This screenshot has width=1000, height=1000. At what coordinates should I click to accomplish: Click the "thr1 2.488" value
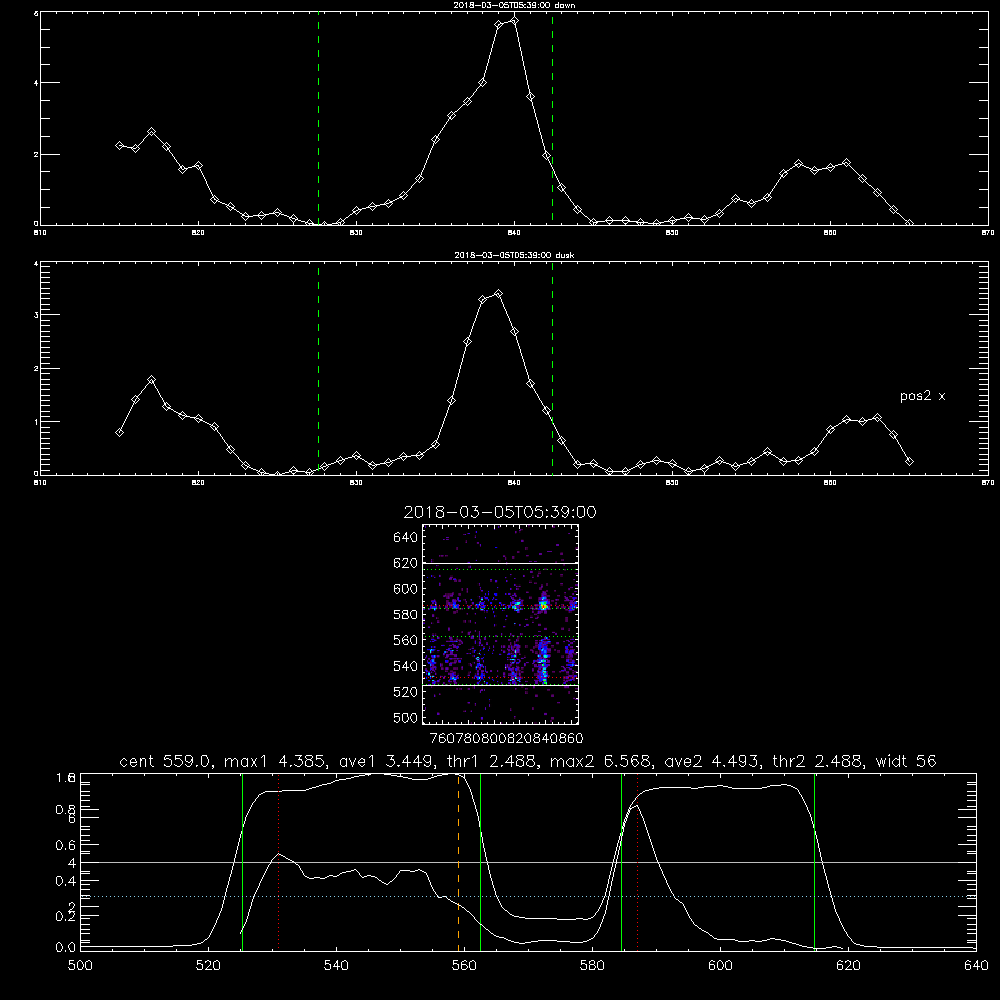(x=490, y=761)
